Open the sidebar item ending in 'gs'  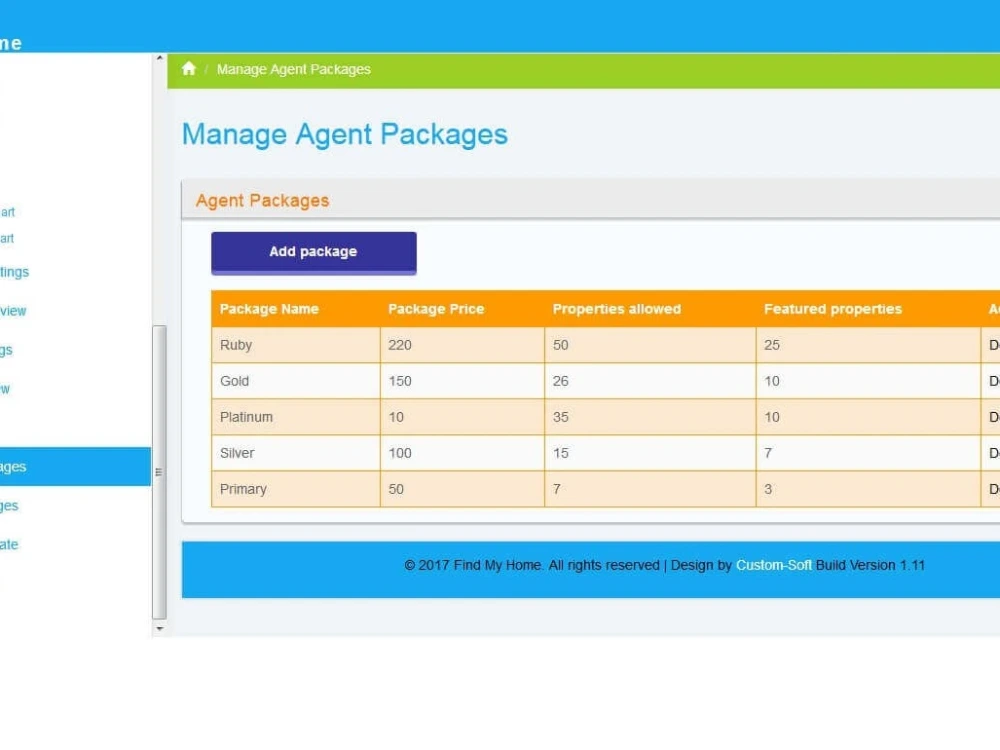[x=6, y=350]
